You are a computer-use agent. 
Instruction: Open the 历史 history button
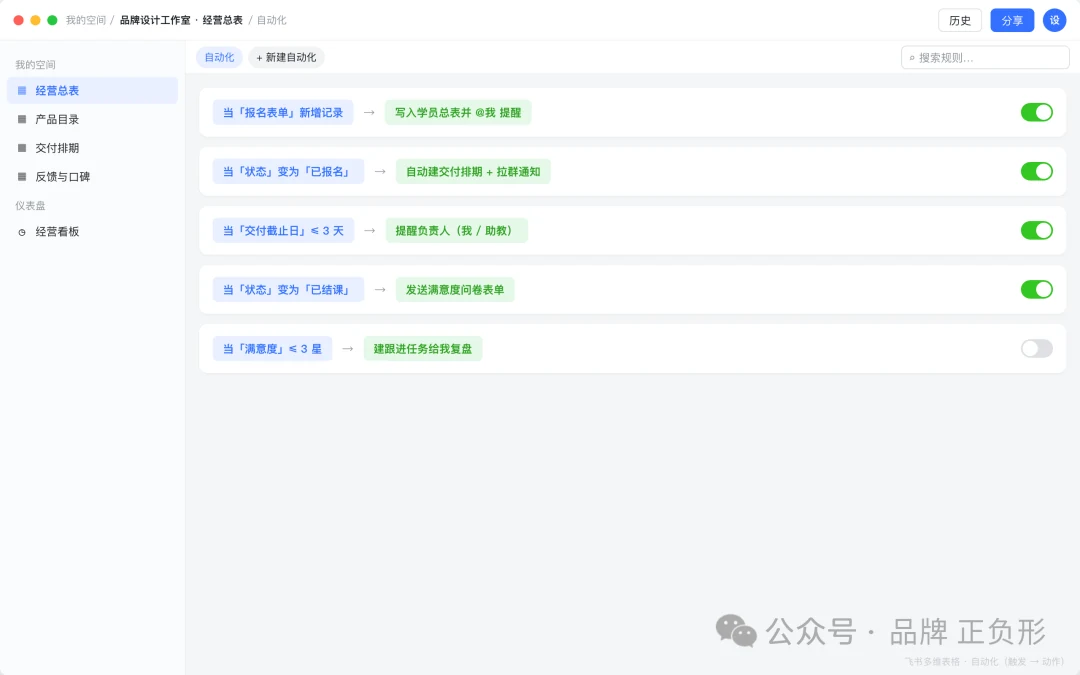click(959, 21)
